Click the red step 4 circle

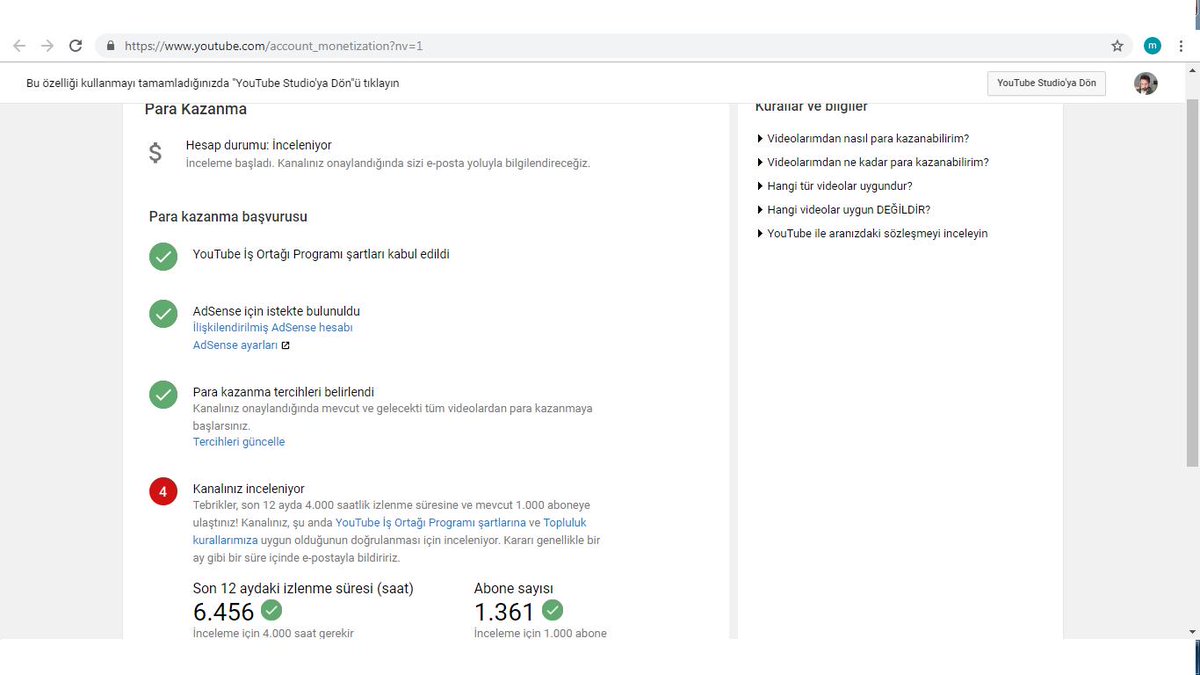(x=163, y=492)
